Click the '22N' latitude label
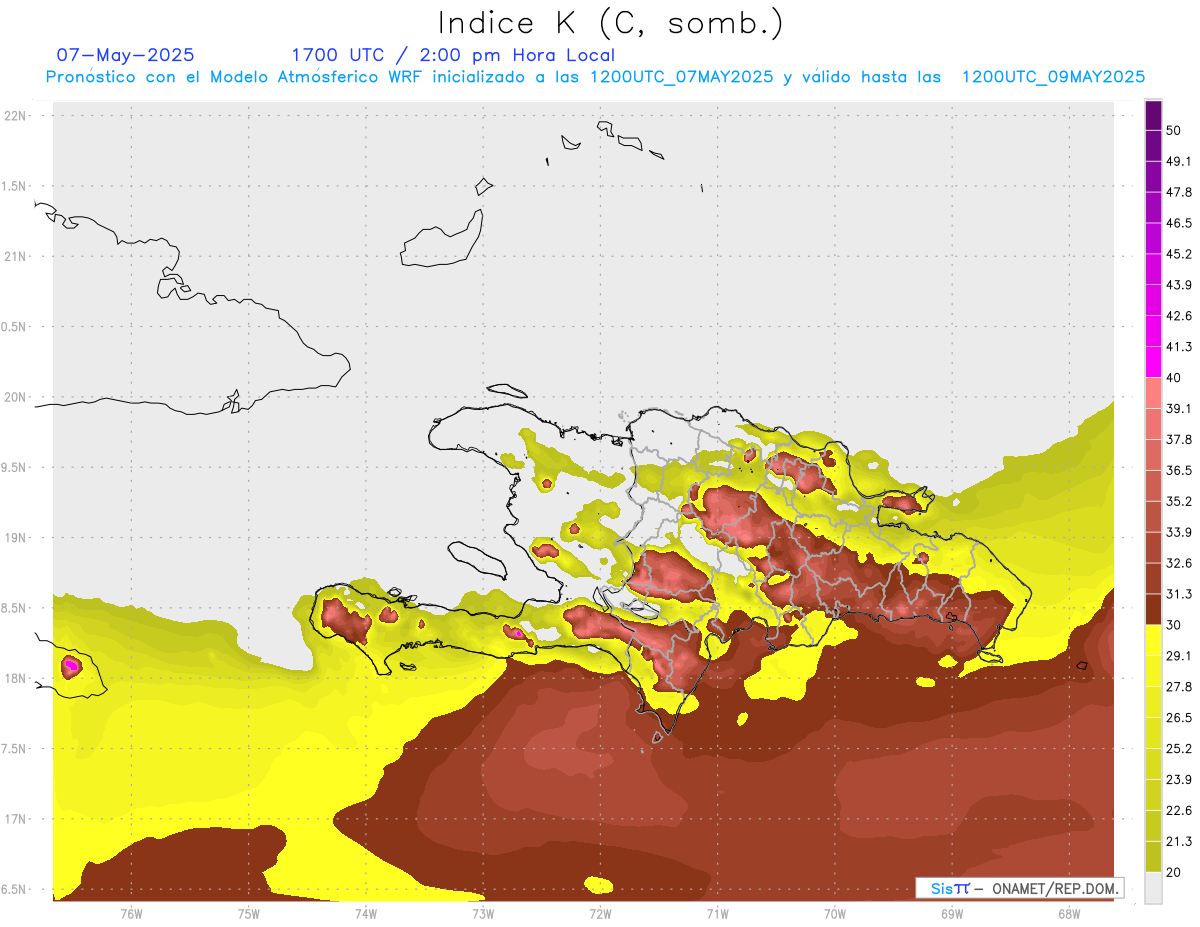This screenshot has height=927, width=1200. 17,115
